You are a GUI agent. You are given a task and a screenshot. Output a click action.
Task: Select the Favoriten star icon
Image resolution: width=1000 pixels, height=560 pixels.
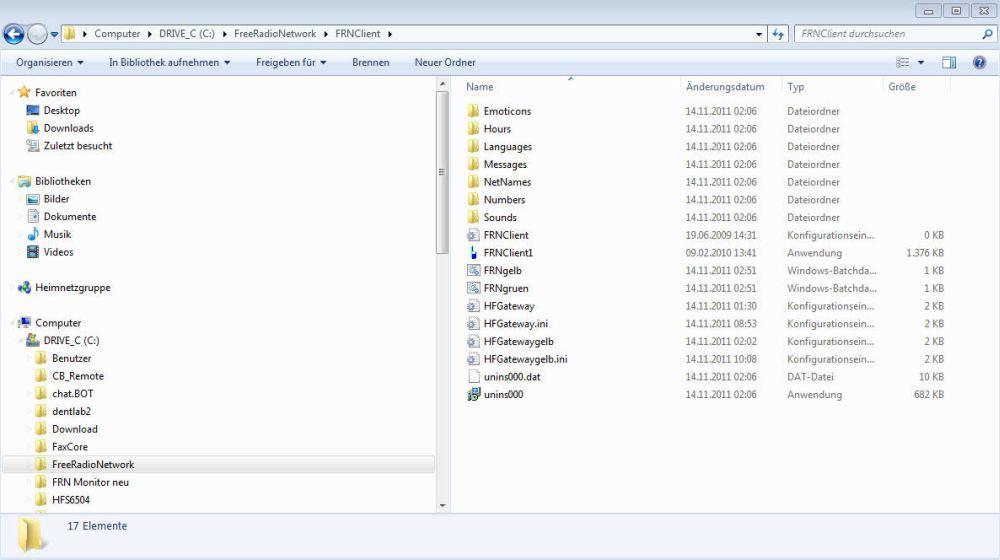[x=24, y=92]
